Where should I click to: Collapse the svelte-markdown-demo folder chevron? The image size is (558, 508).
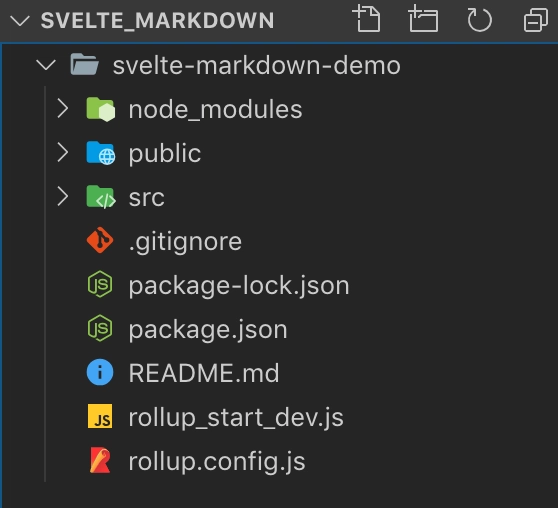(x=46, y=65)
